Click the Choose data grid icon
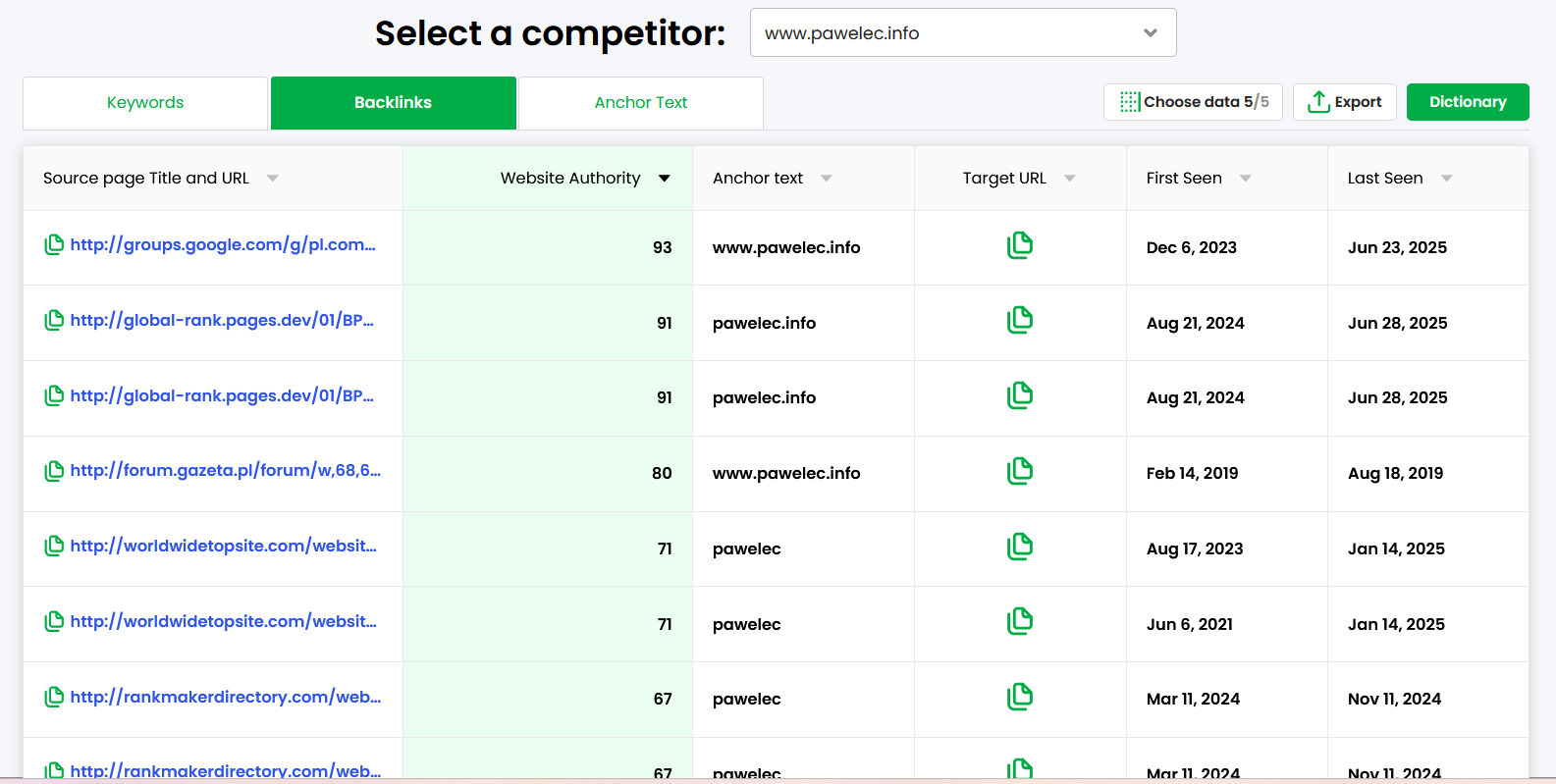Image resolution: width=1556 pixels, height=784 pixels. click(x=1130, y=102)
